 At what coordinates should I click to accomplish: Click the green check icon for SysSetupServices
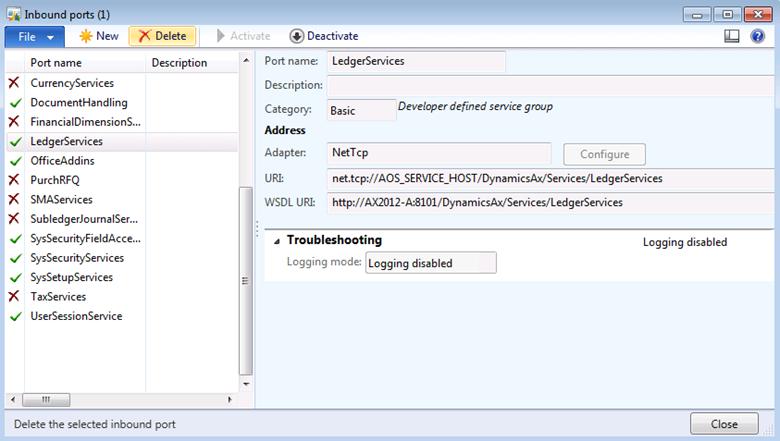15,277
